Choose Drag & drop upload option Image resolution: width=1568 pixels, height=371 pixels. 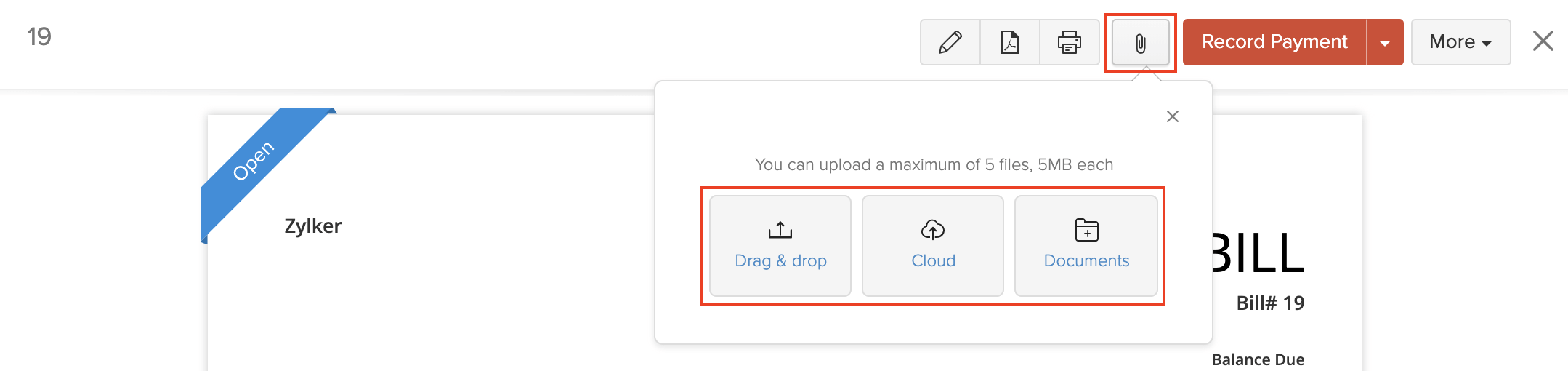(x=780, y=246)
